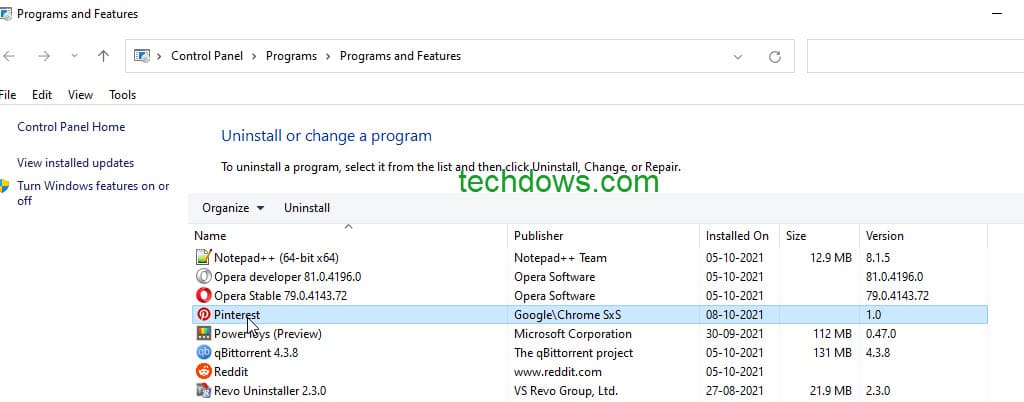This screenshot has width=1024, height=402.
Task: Expand chevron before Control Panel breadcrumb
Action: (x=159, y=56)
